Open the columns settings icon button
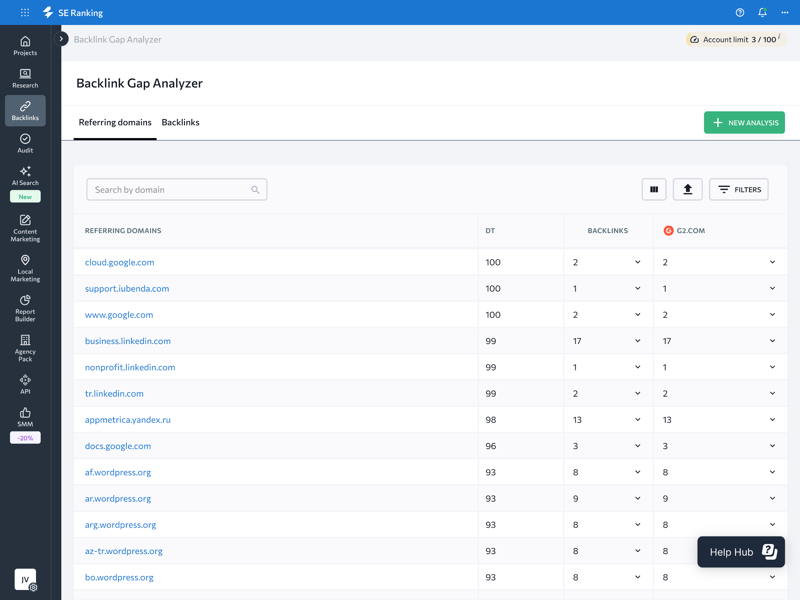 [x=654, y=189]
